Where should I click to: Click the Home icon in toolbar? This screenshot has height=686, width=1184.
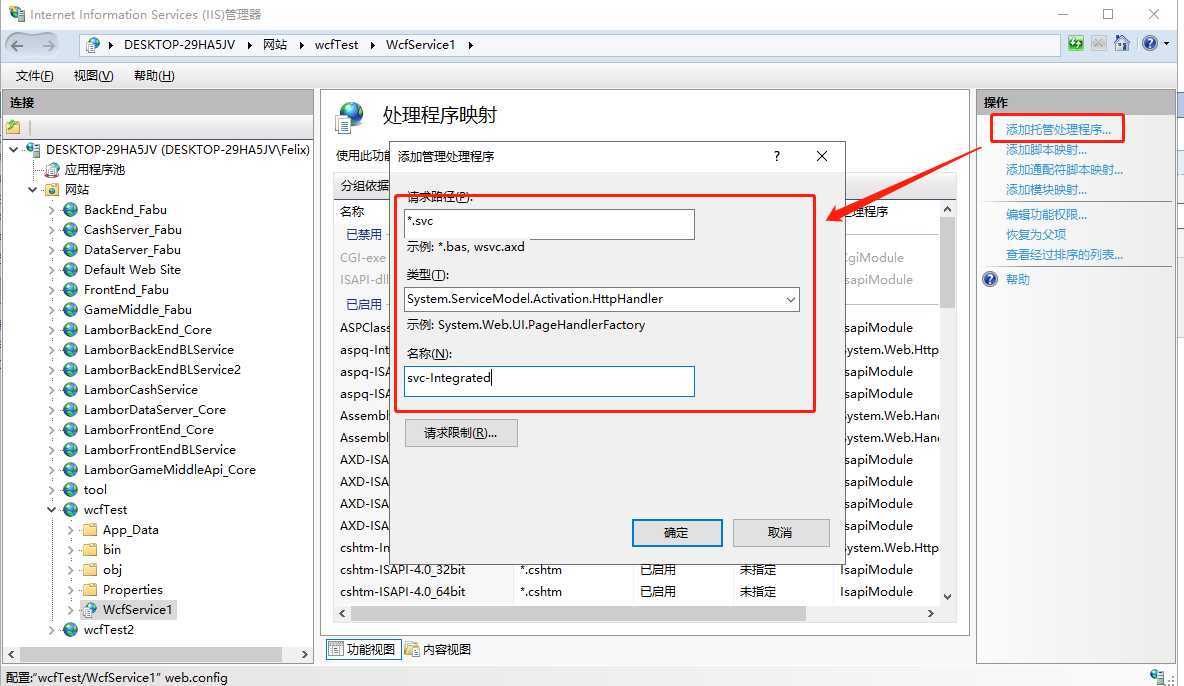(x=1122, y=44)
